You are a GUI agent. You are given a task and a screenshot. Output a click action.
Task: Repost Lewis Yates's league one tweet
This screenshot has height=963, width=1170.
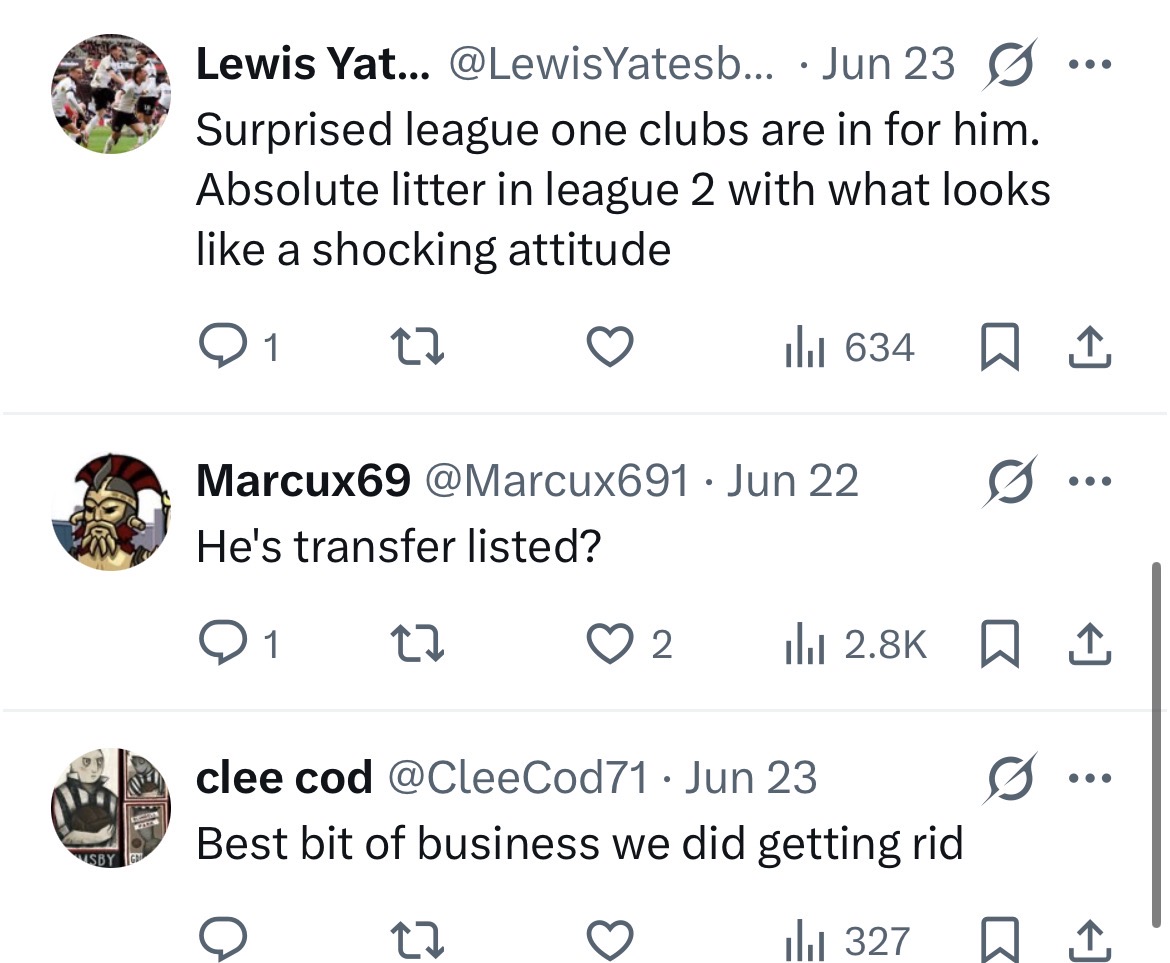(x=418, y=347)
